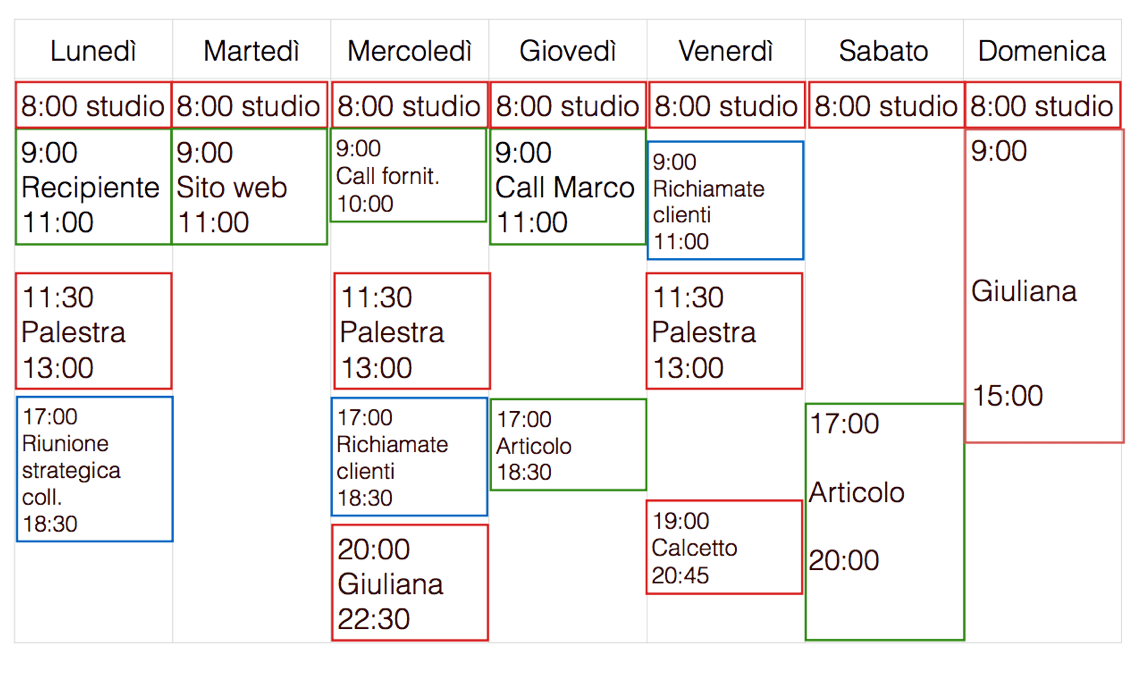Open Riunione strategica coll. on Monday
1146x676 pixels.
coord(94,469)
